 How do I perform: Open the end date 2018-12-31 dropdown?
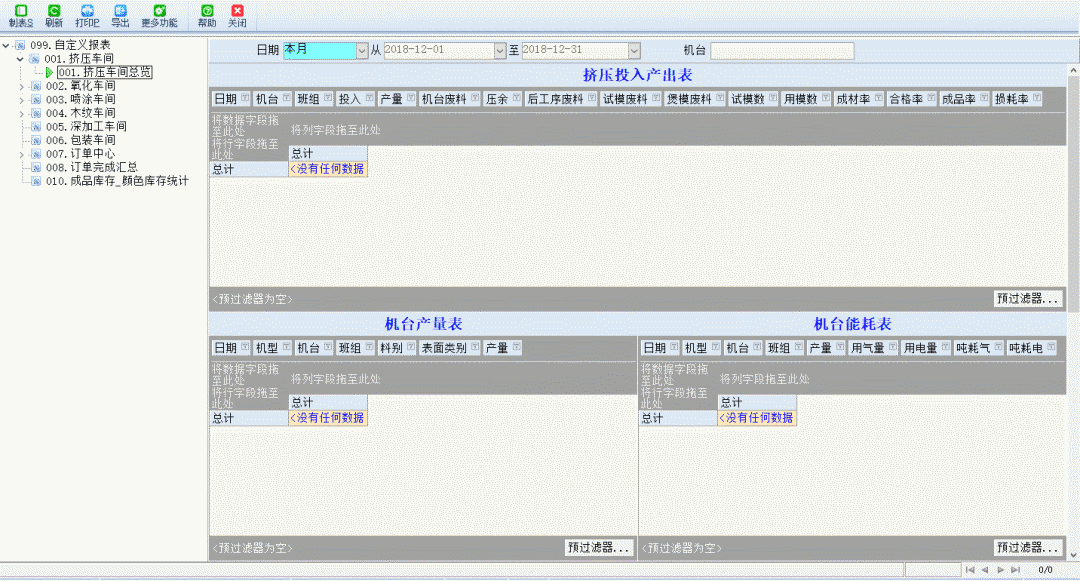click(634, 50)
